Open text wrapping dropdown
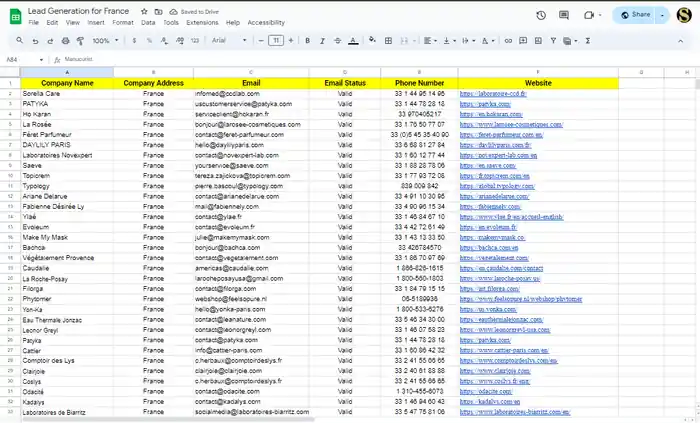This screenshot has width=700, height=423. (468, 41)
